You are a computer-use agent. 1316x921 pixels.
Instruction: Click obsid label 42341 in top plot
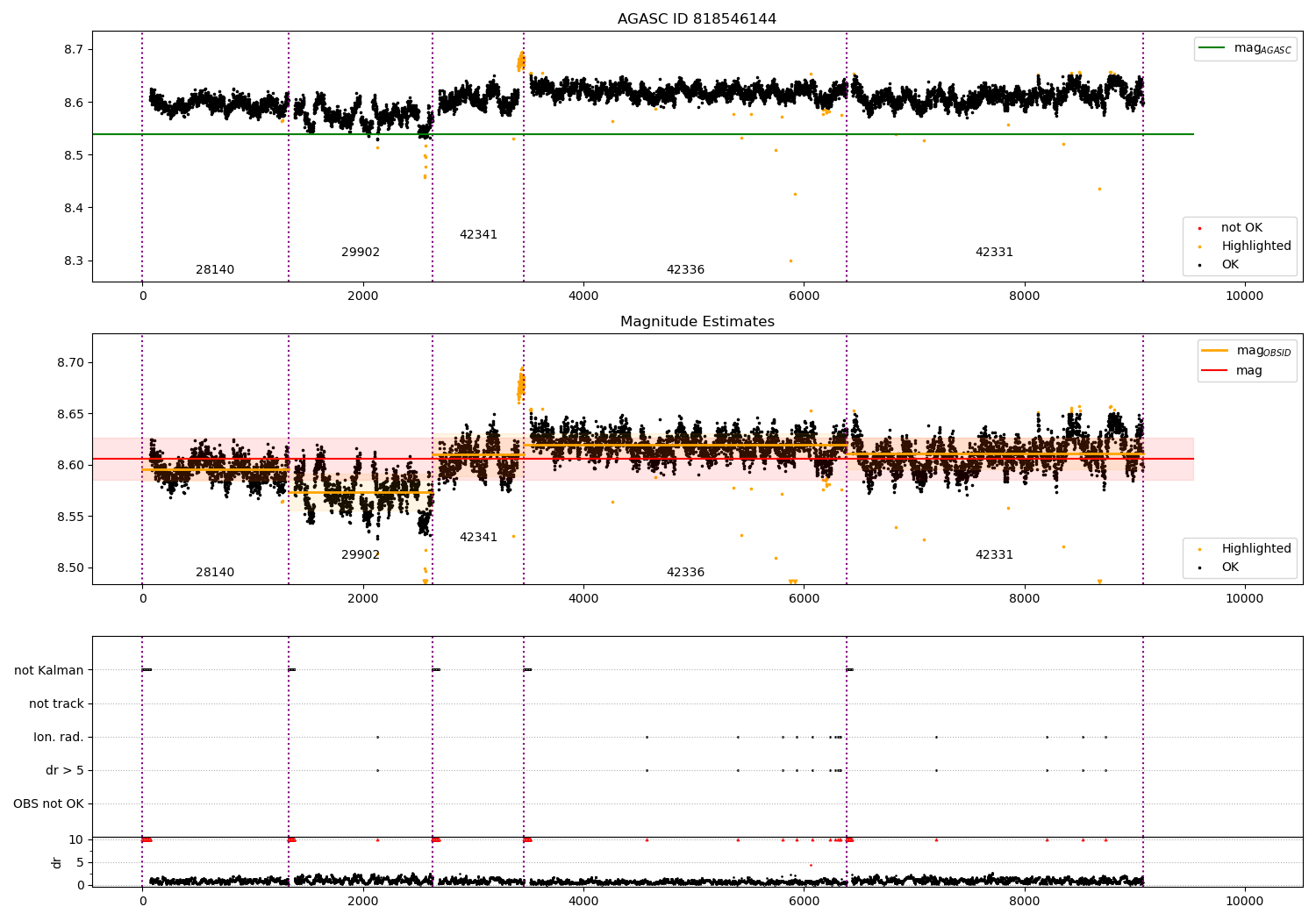478,235
